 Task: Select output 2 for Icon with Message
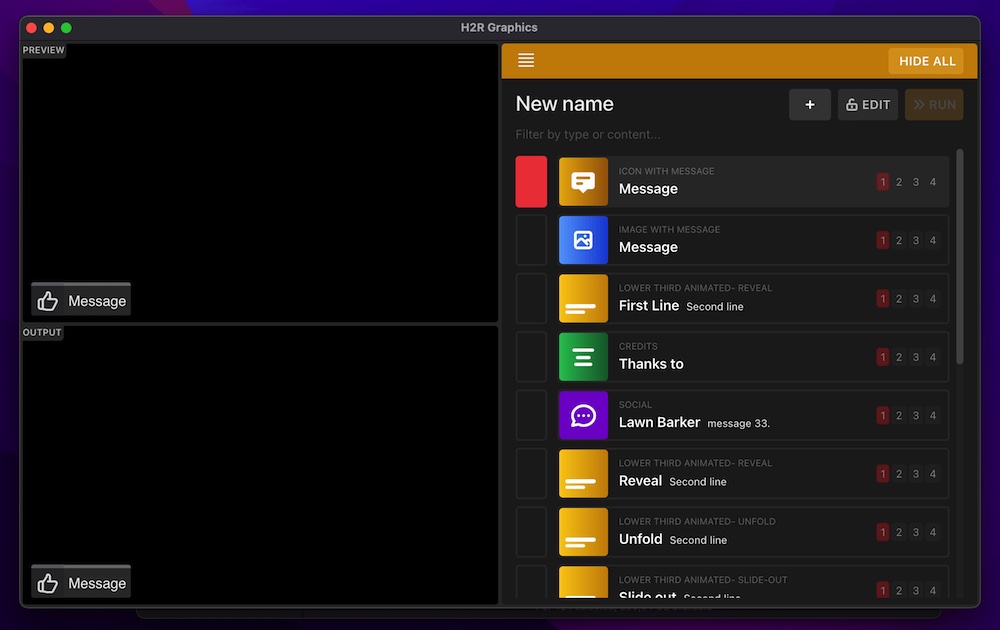(x=899, y=182)
